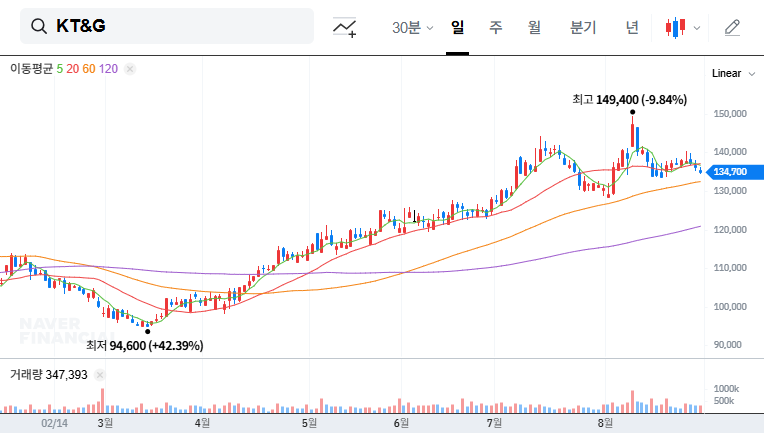Select the 20-day moving average value

73,69
